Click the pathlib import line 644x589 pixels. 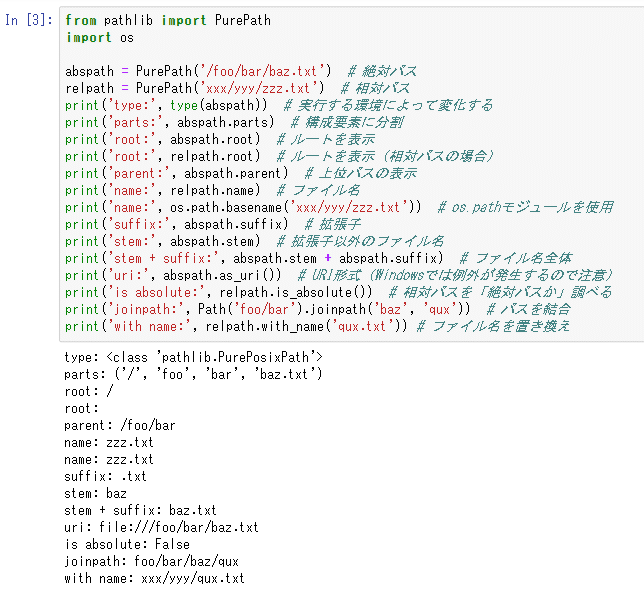168,20
